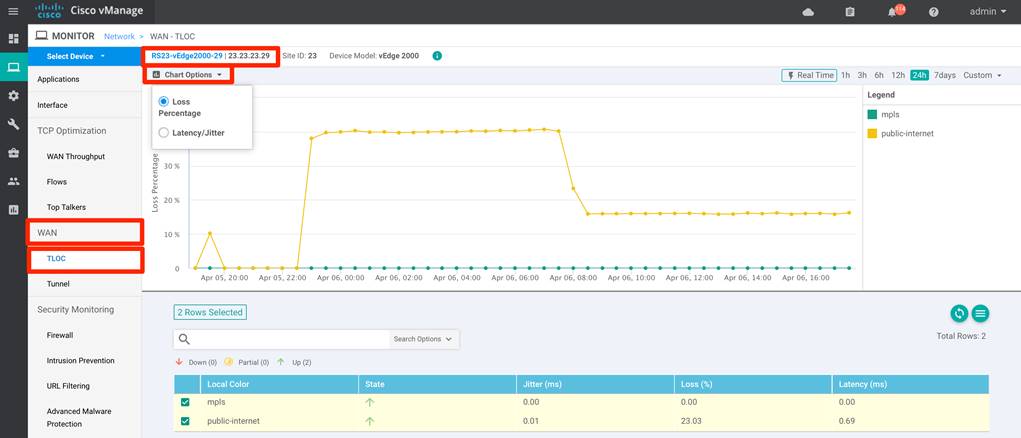Click the Network breadcrumb link
This screenshot has height=438, width=1021.
(119, 36)
